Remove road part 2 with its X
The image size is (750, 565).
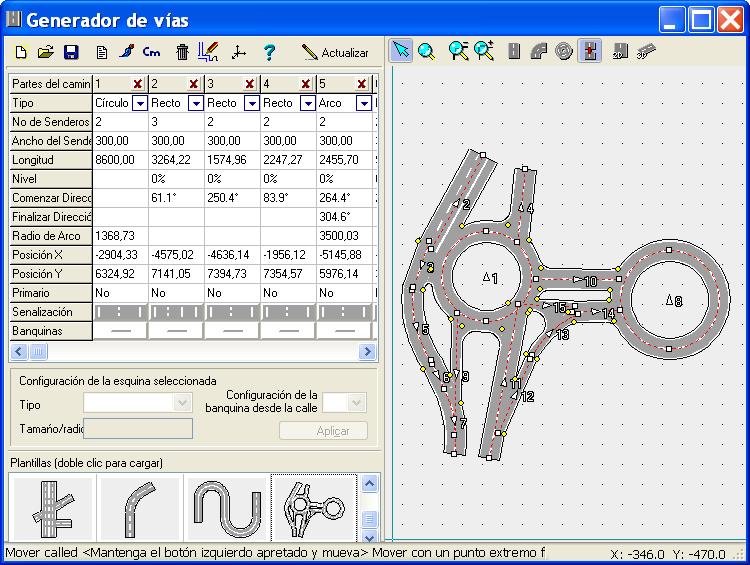click(x=194, y=84)
